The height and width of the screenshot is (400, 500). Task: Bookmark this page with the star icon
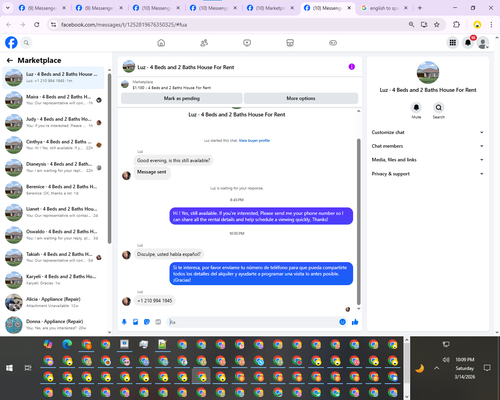[x=437, y=24]
